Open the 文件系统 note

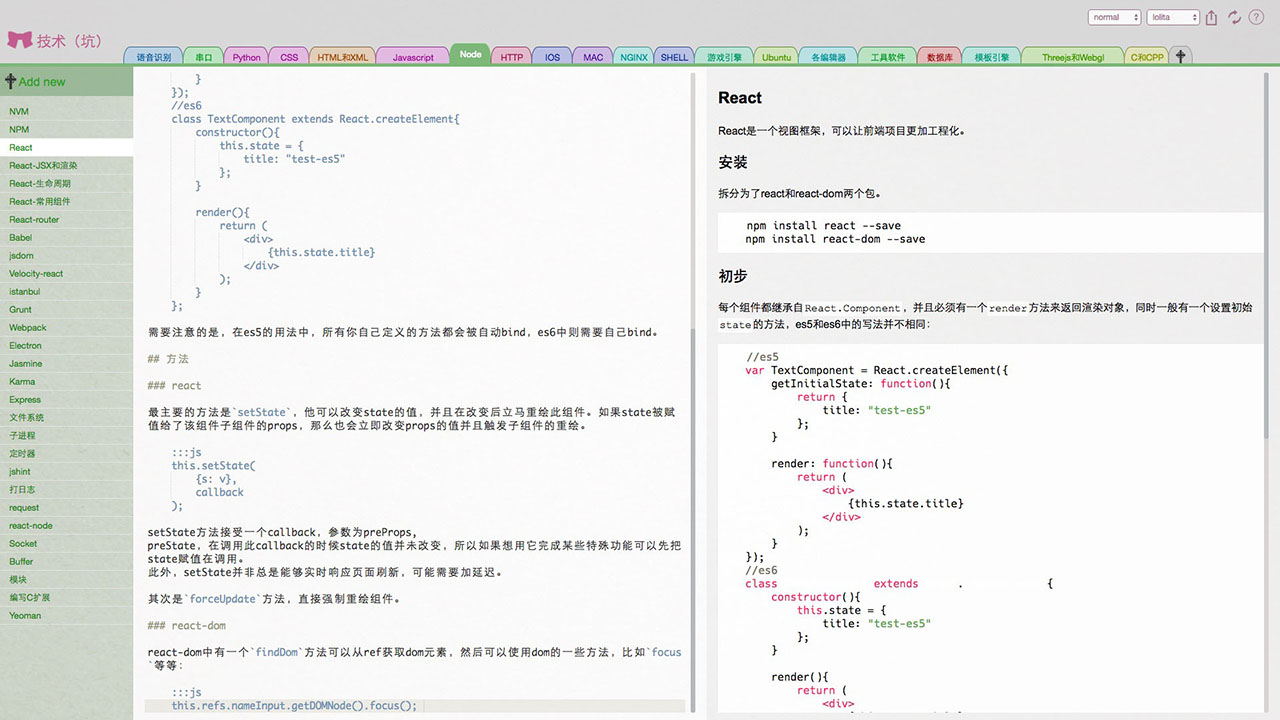click(66, 417)
